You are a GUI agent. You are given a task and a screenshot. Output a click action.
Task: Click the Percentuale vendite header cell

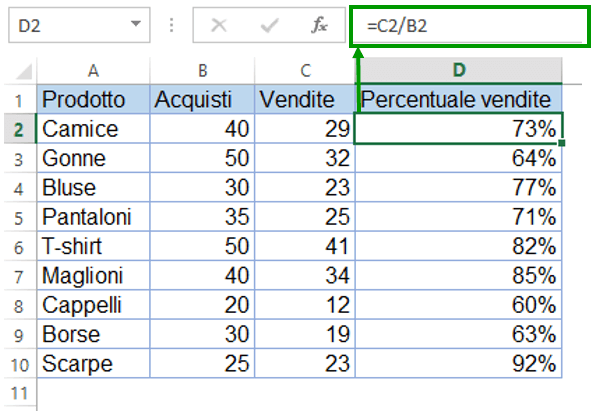pyautogui.click(x=459, y=99)
